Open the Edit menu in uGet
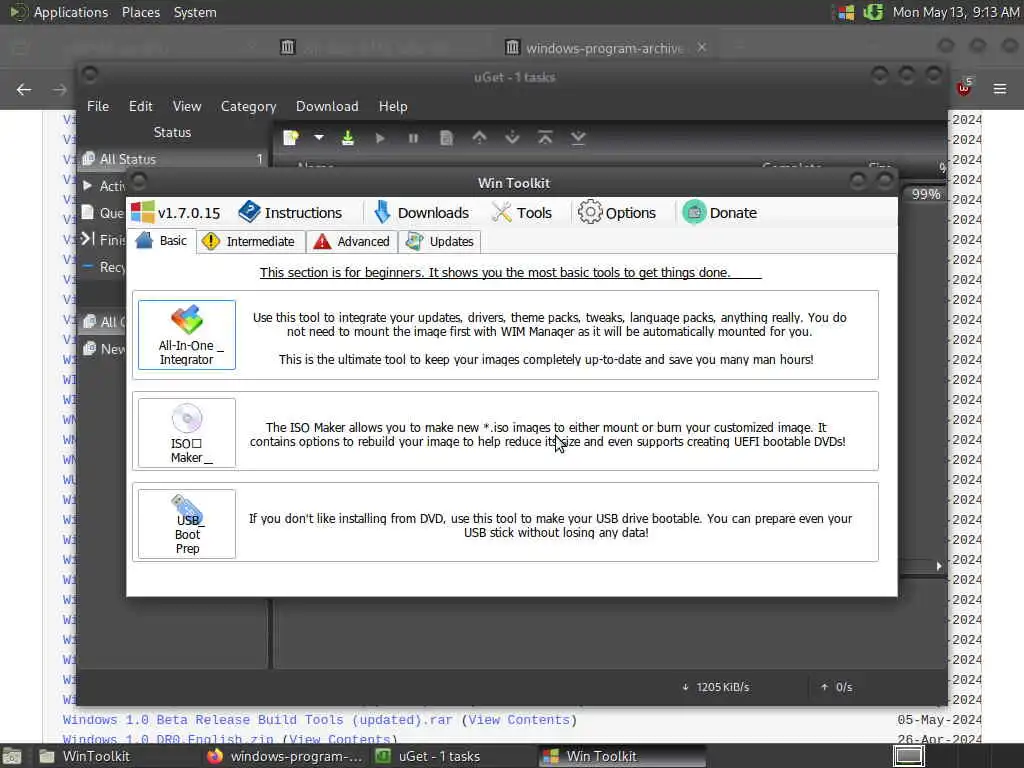This screenshot has height=768, width=1024. (x=140, y=106)
